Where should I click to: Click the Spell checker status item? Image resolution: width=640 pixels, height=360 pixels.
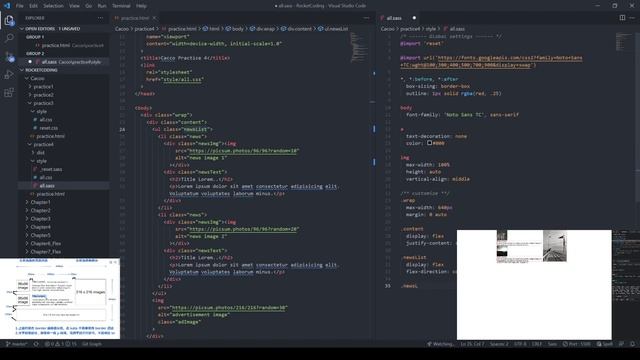point(604,344)
